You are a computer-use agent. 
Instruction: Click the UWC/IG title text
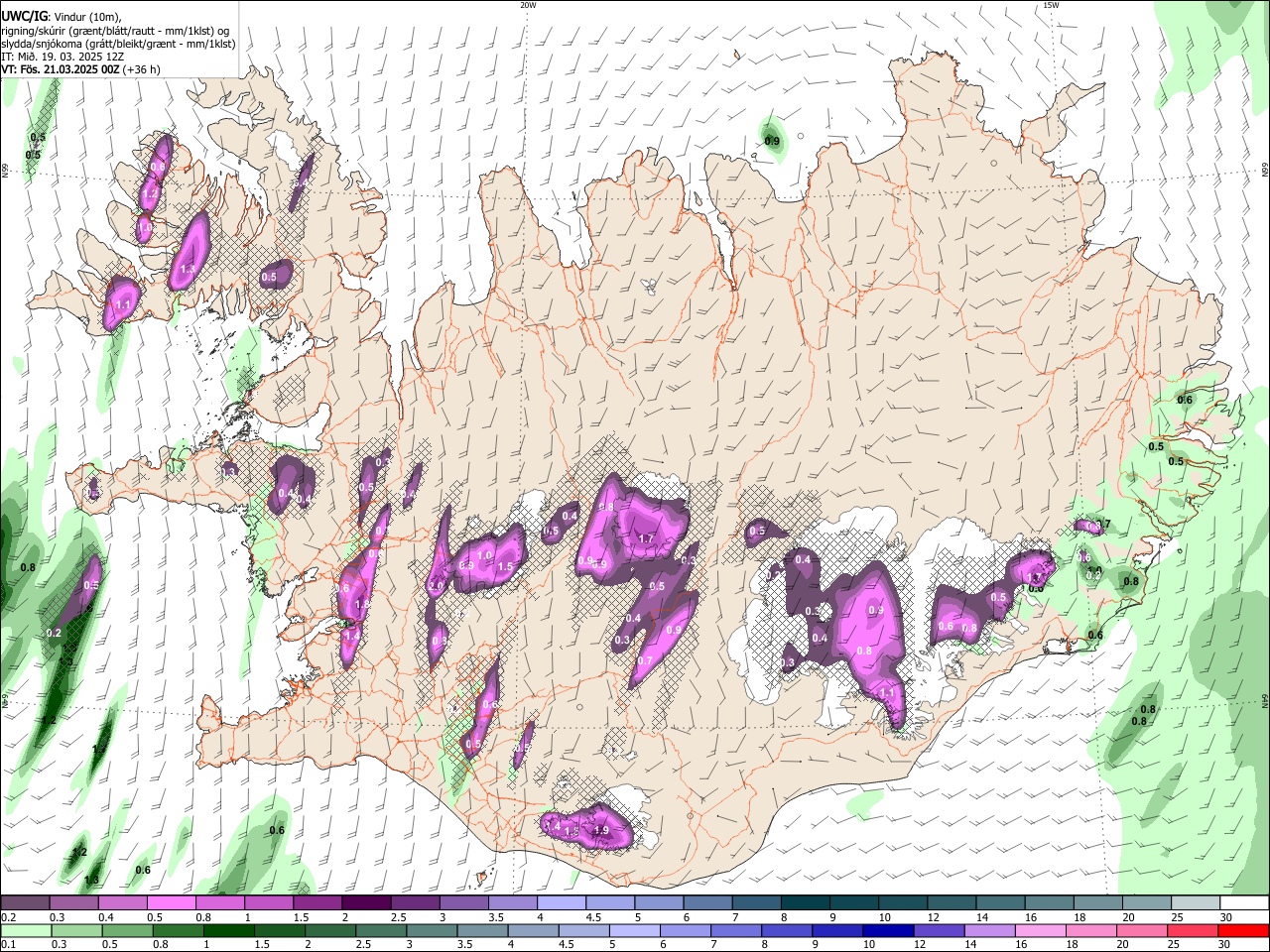(23, 17)
